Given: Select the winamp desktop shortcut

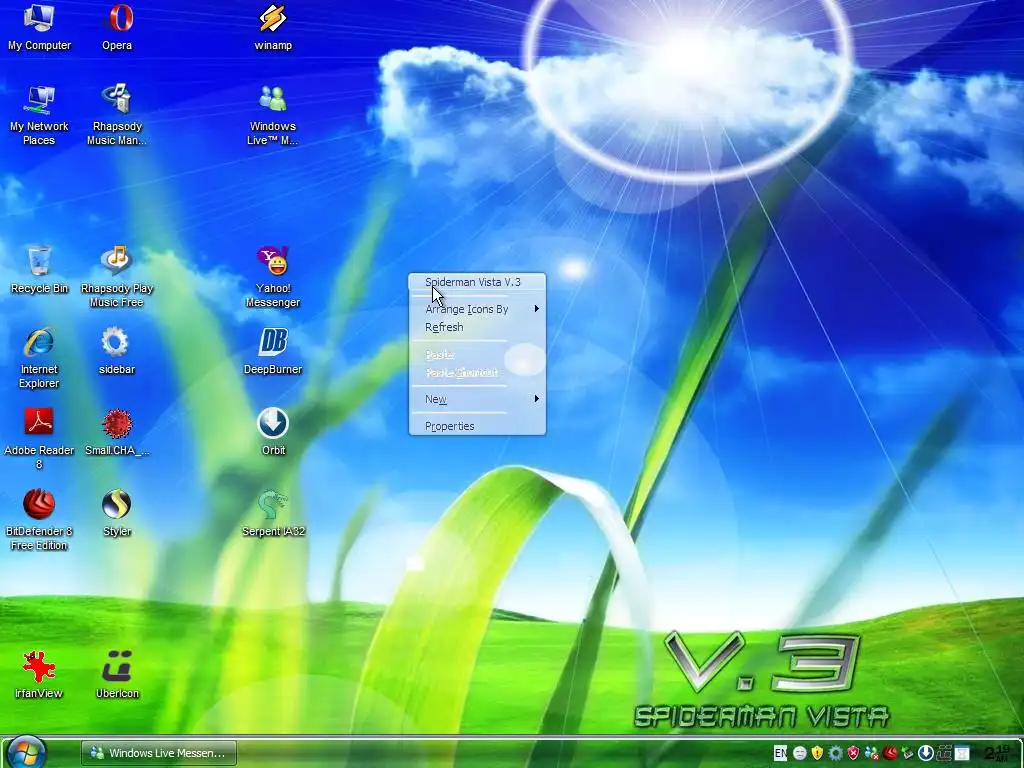Looking at the screenshot, I should pyautogui.click(x=273, y=27).
